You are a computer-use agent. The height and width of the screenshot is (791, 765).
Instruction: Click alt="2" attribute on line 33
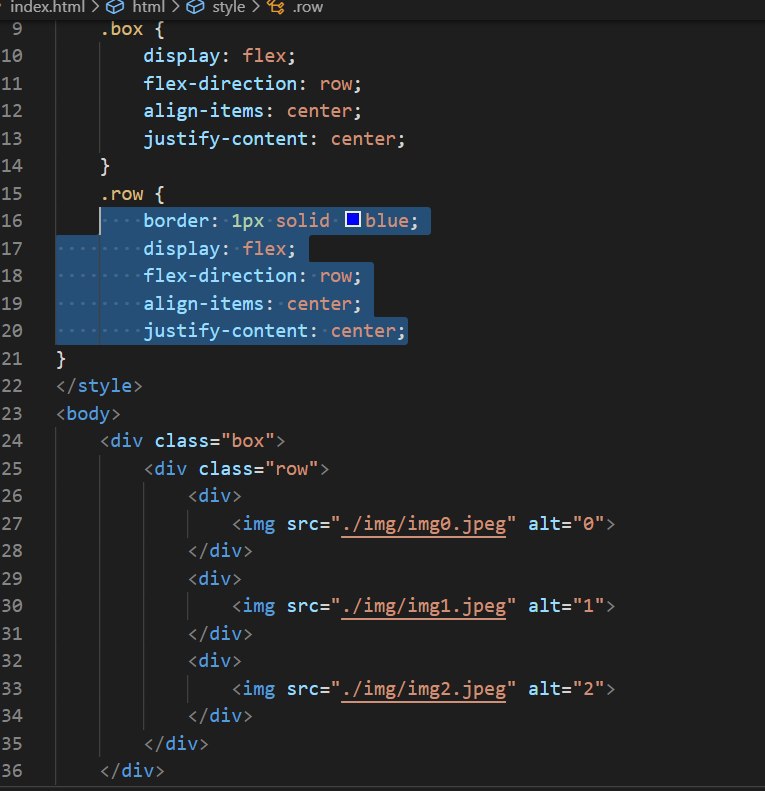566,688
